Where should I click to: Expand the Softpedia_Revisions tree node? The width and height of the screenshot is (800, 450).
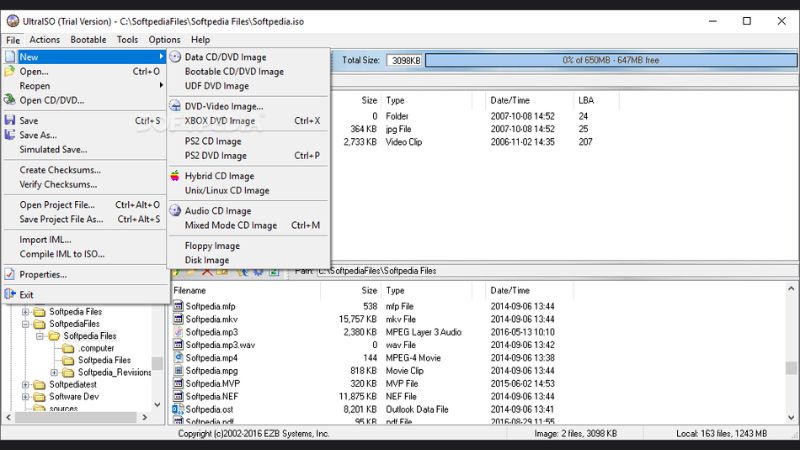point(54,372)
